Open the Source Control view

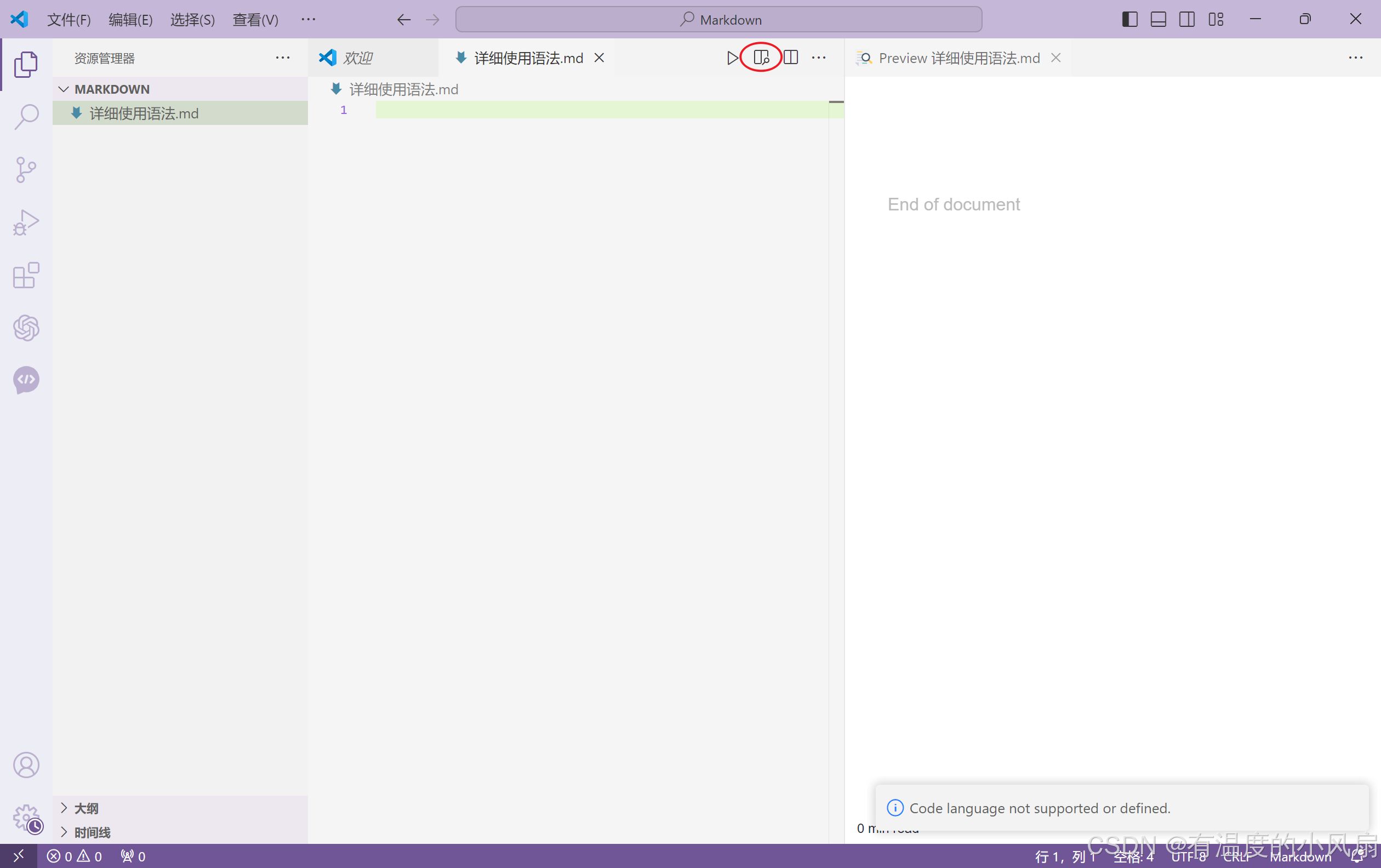[26, 170]
